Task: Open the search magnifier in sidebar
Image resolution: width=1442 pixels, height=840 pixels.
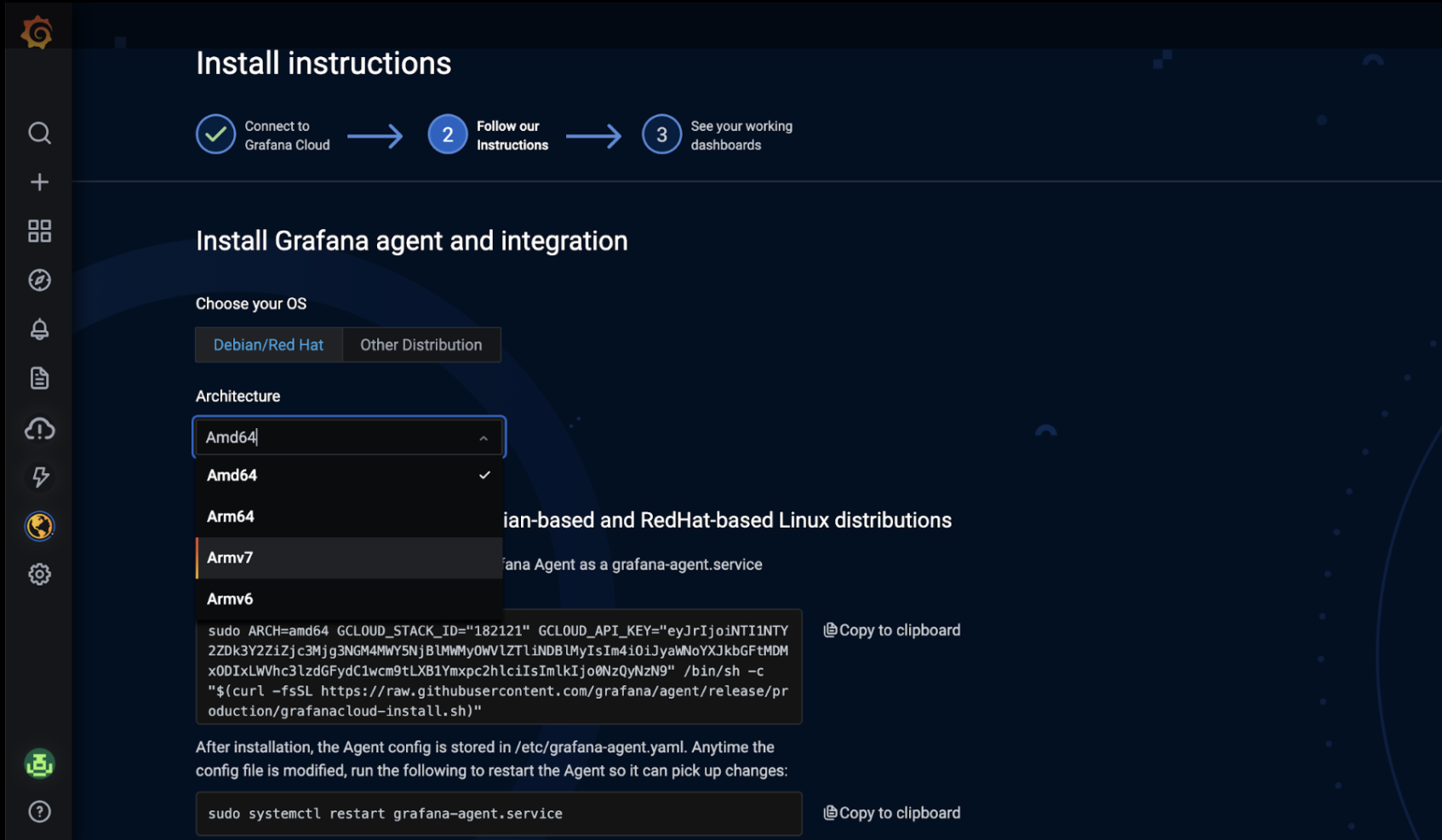Action: [39, 133]
